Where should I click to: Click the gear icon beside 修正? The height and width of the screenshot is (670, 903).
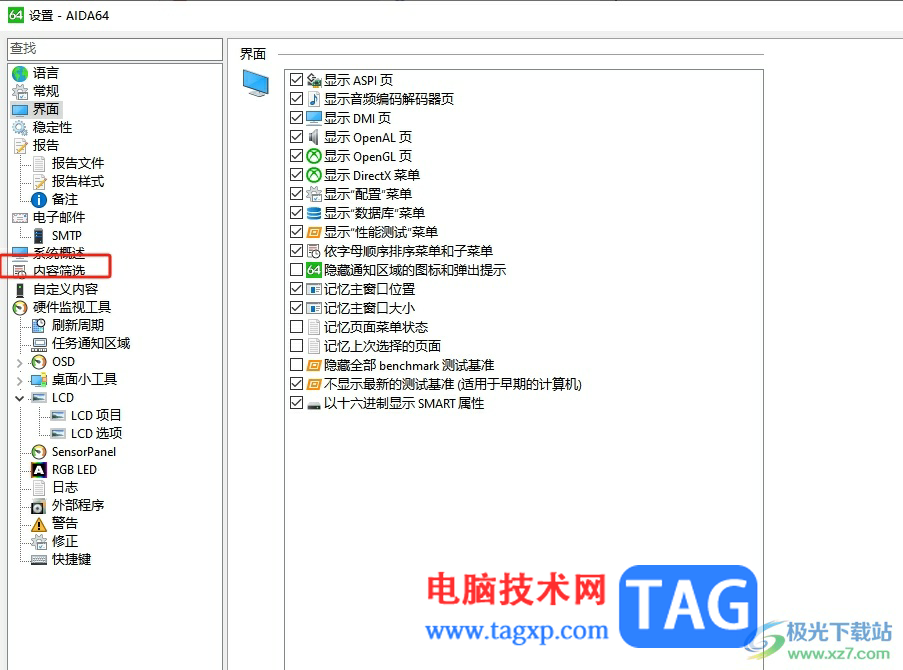click(x=39, y=542)
